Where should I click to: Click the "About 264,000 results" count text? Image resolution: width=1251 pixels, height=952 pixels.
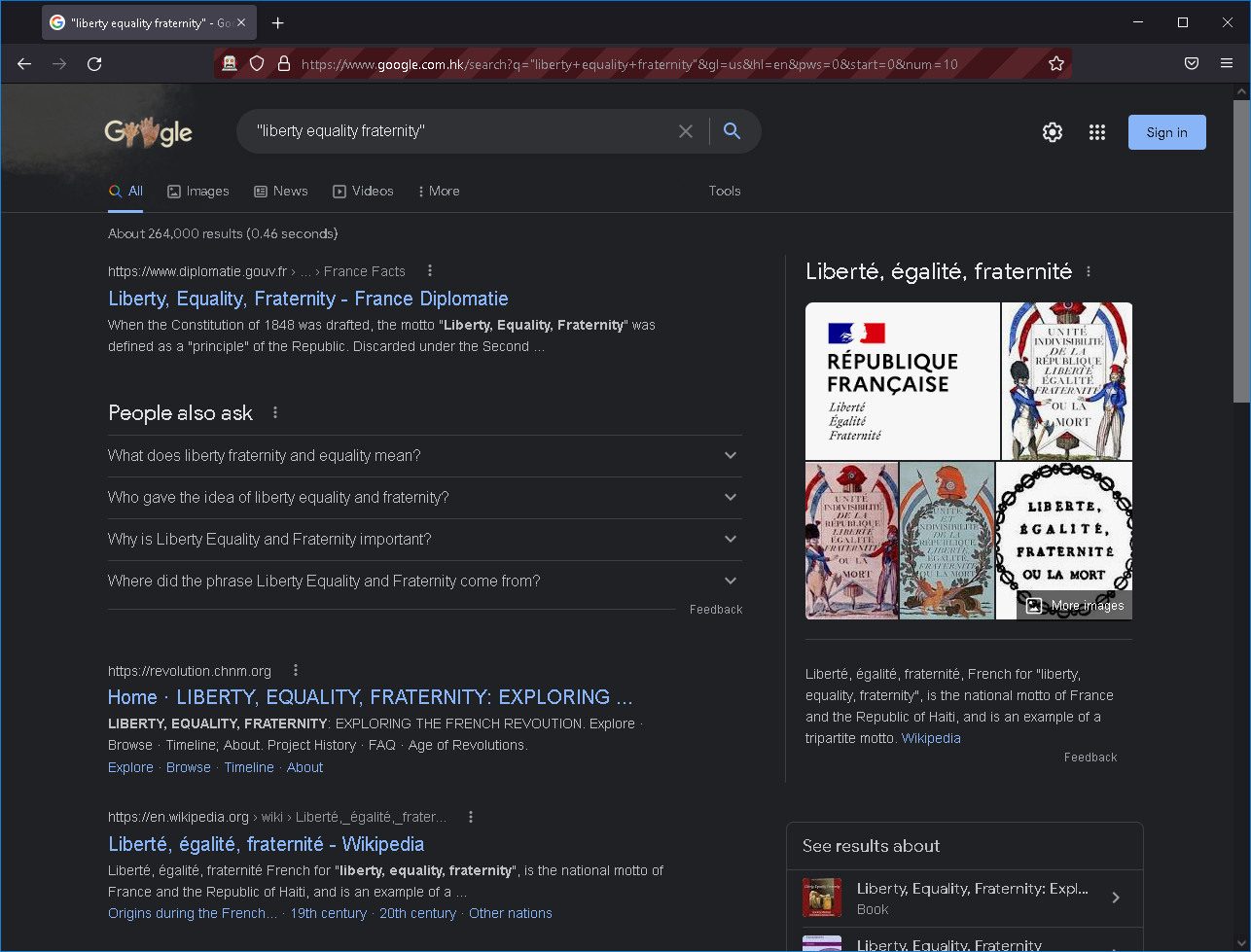(x=223, y=233)
